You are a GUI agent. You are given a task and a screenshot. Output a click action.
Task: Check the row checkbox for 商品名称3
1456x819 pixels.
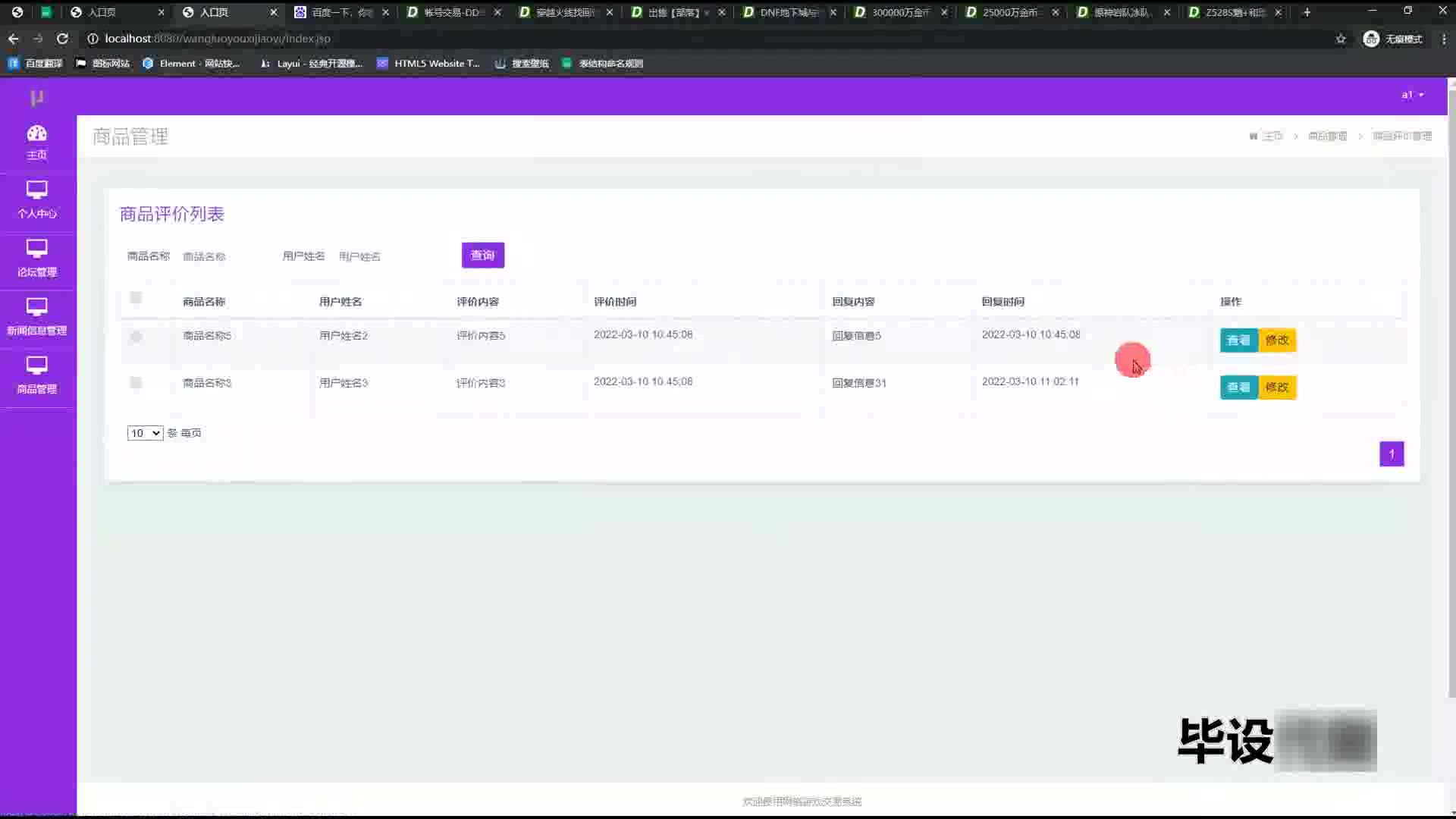136,383
